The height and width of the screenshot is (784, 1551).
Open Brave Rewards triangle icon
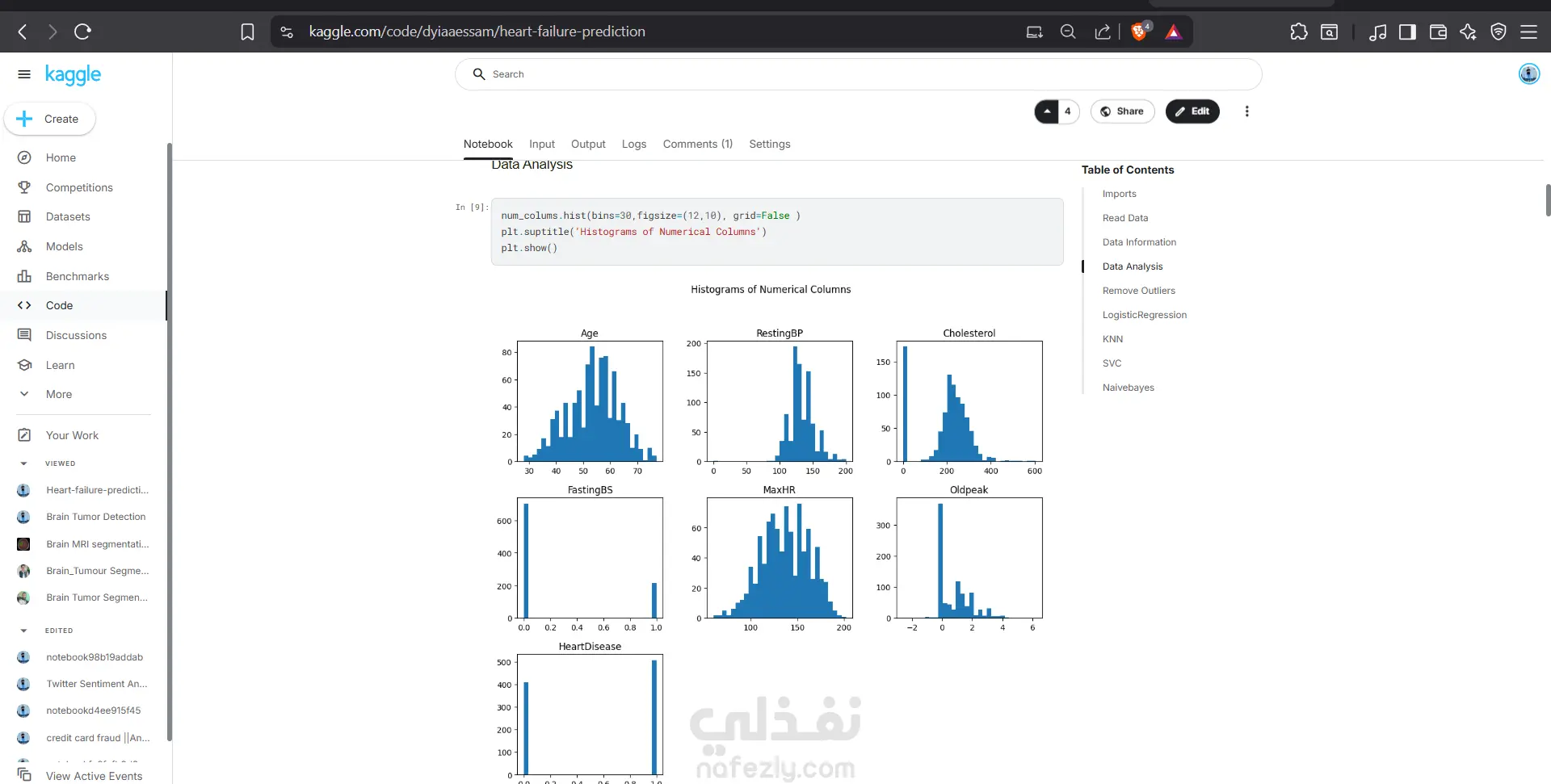(x=1174, y=31)
